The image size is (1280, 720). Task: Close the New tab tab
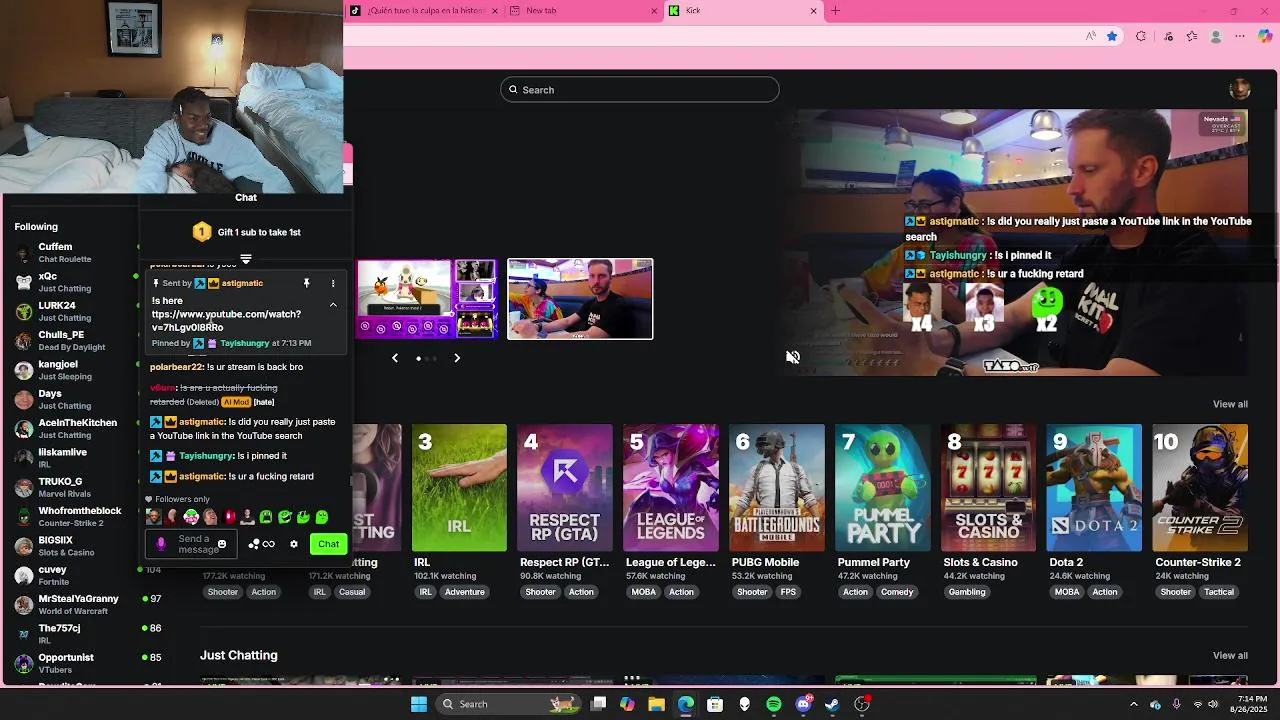[655, 11]
